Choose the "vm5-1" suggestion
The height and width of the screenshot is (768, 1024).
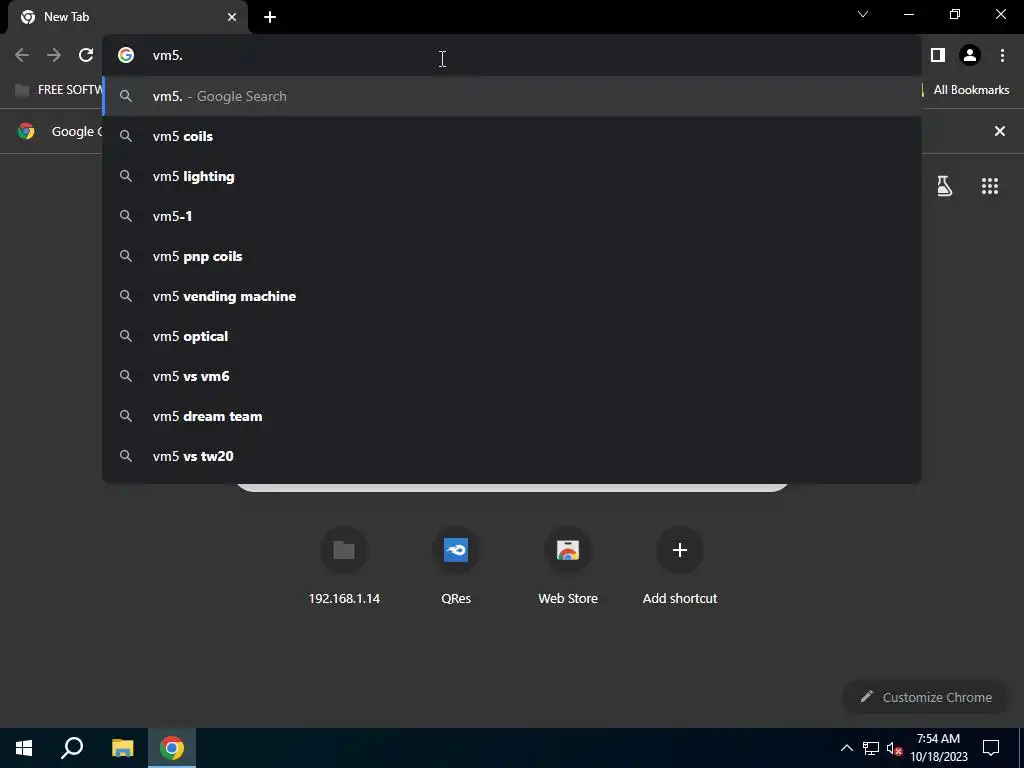click(512, 216)
